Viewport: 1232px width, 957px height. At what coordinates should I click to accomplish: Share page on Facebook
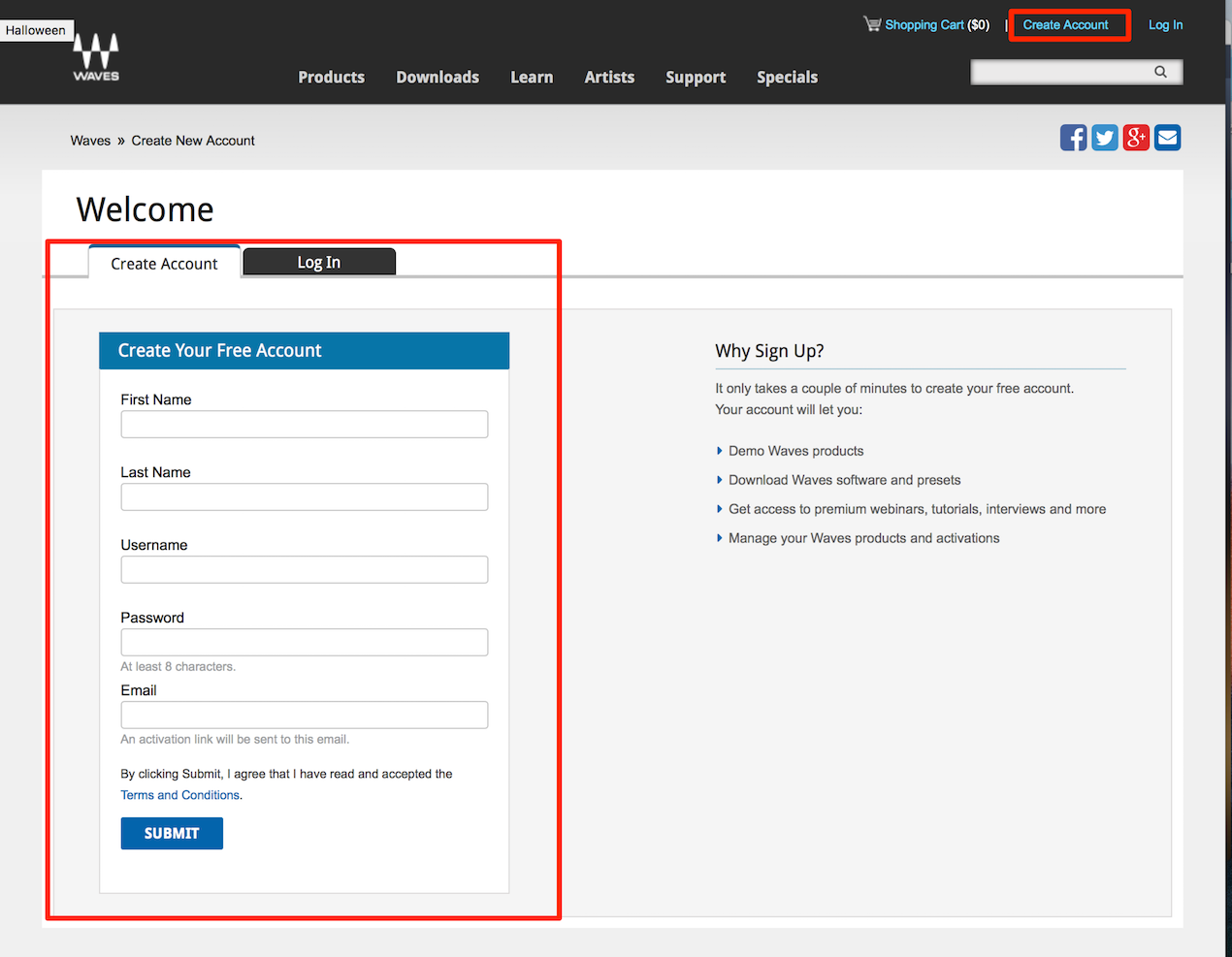pyautogui.click(x=1073, y=138)
